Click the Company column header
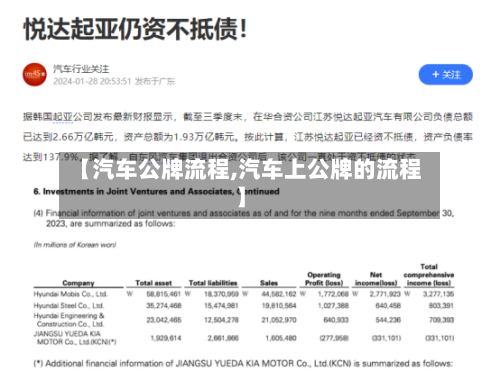The height and width of the screenshot is (371, 500). (x=78, y=283)
